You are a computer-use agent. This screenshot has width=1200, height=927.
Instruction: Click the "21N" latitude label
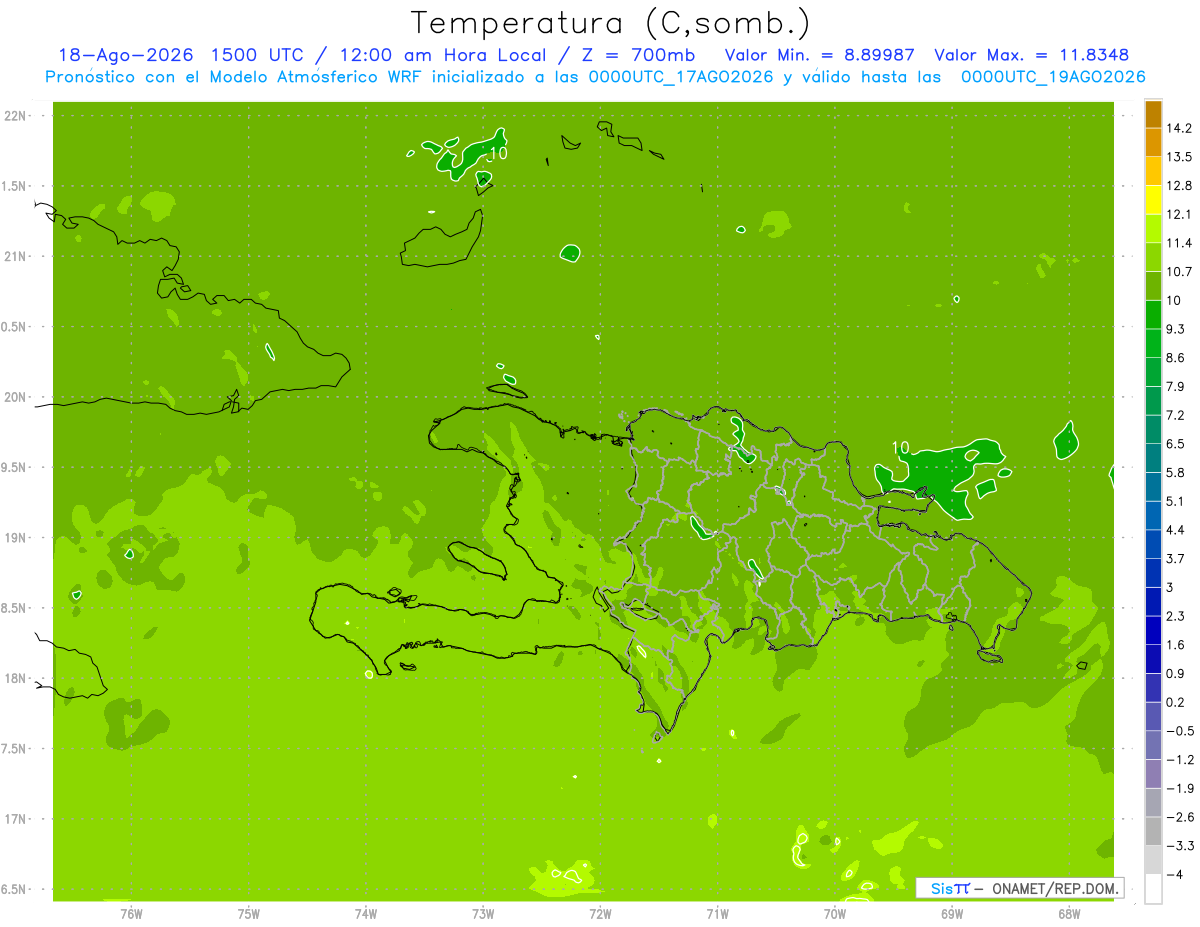pyautogui.click(x=15, y=257)
